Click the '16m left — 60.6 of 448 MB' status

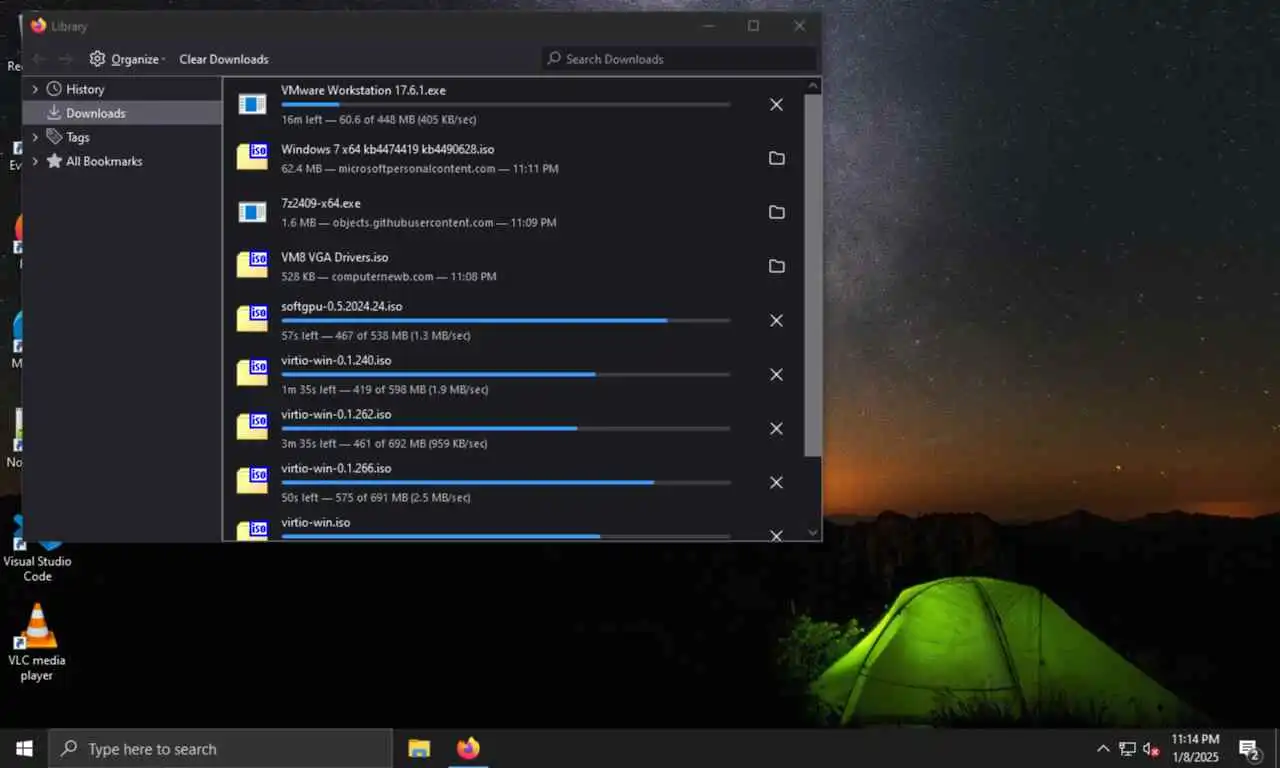pos(378,120)
